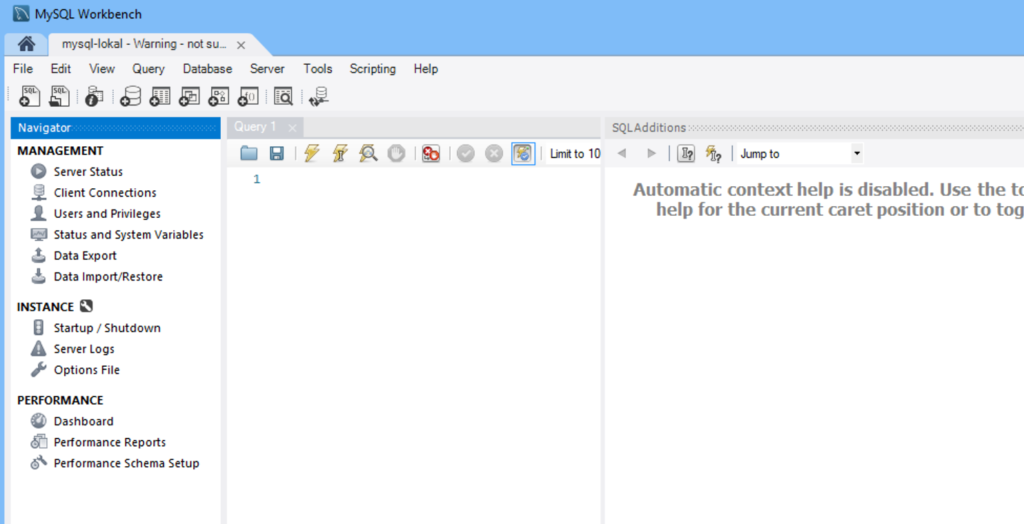Image resolution: width=1024 pixels, height=524 pixels.
Task: Open a script file in query editor
Action: 249,154
